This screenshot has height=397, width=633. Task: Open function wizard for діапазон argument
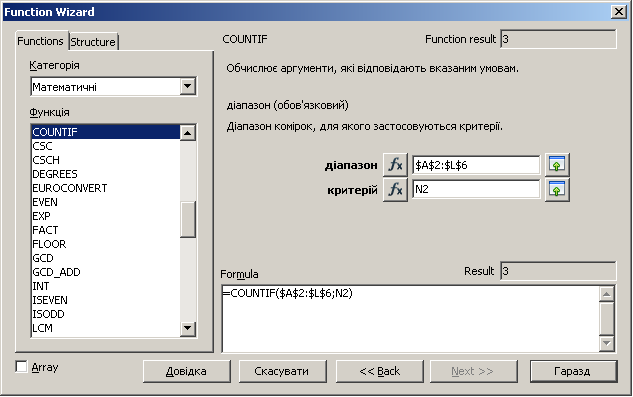(395, 165)
